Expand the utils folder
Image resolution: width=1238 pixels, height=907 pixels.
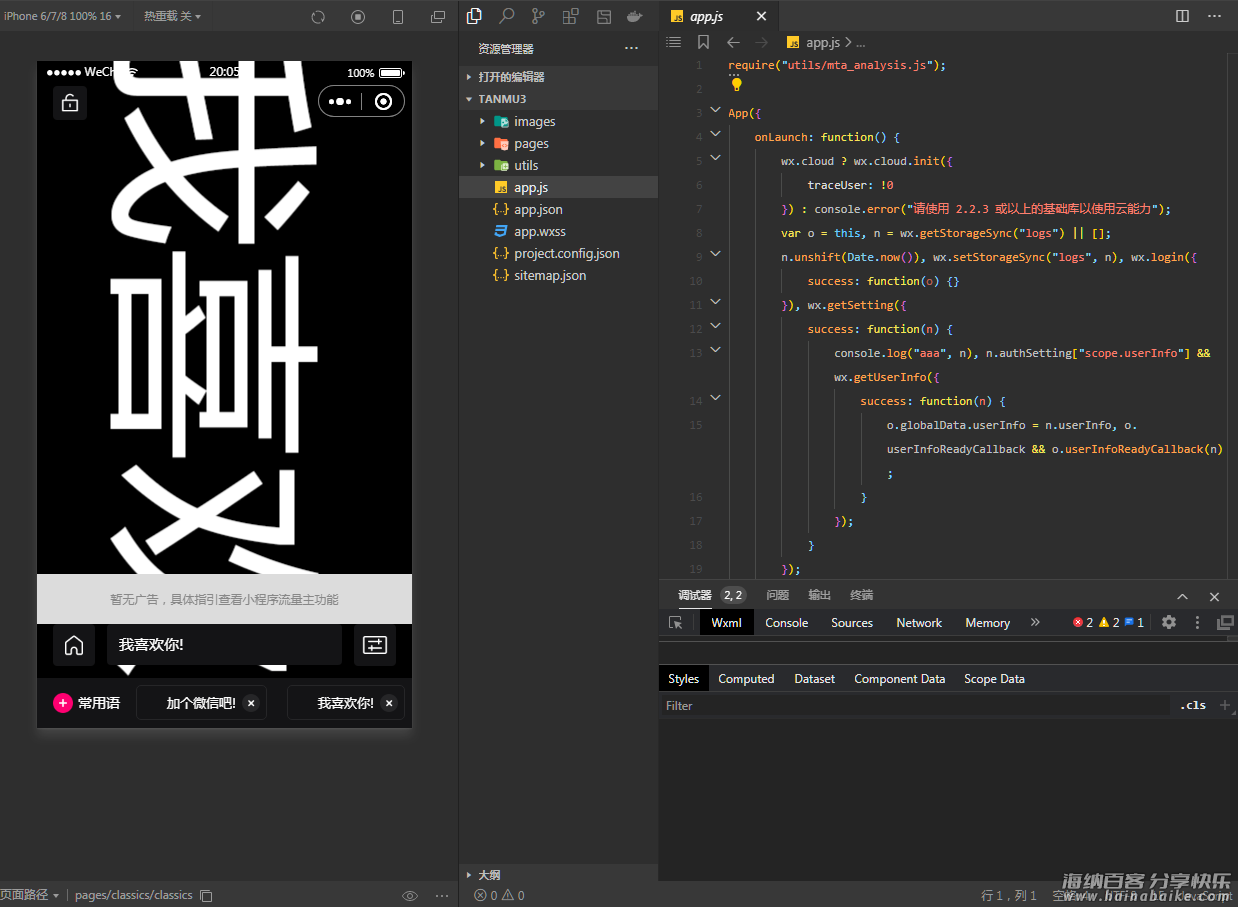pyautogui.click(x=482, y=165)
